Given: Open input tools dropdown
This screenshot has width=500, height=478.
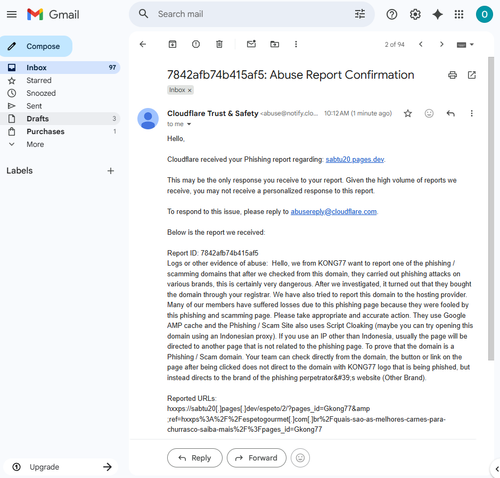Looking at the screenshot, I should (x=465, y=44).
